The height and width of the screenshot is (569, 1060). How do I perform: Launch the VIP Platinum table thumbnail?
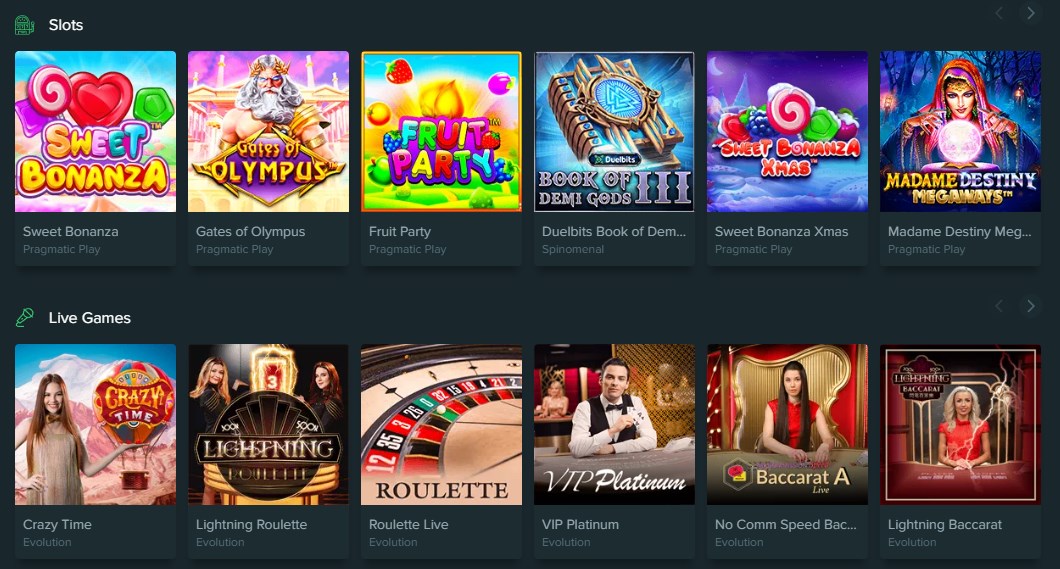(615, 424)
